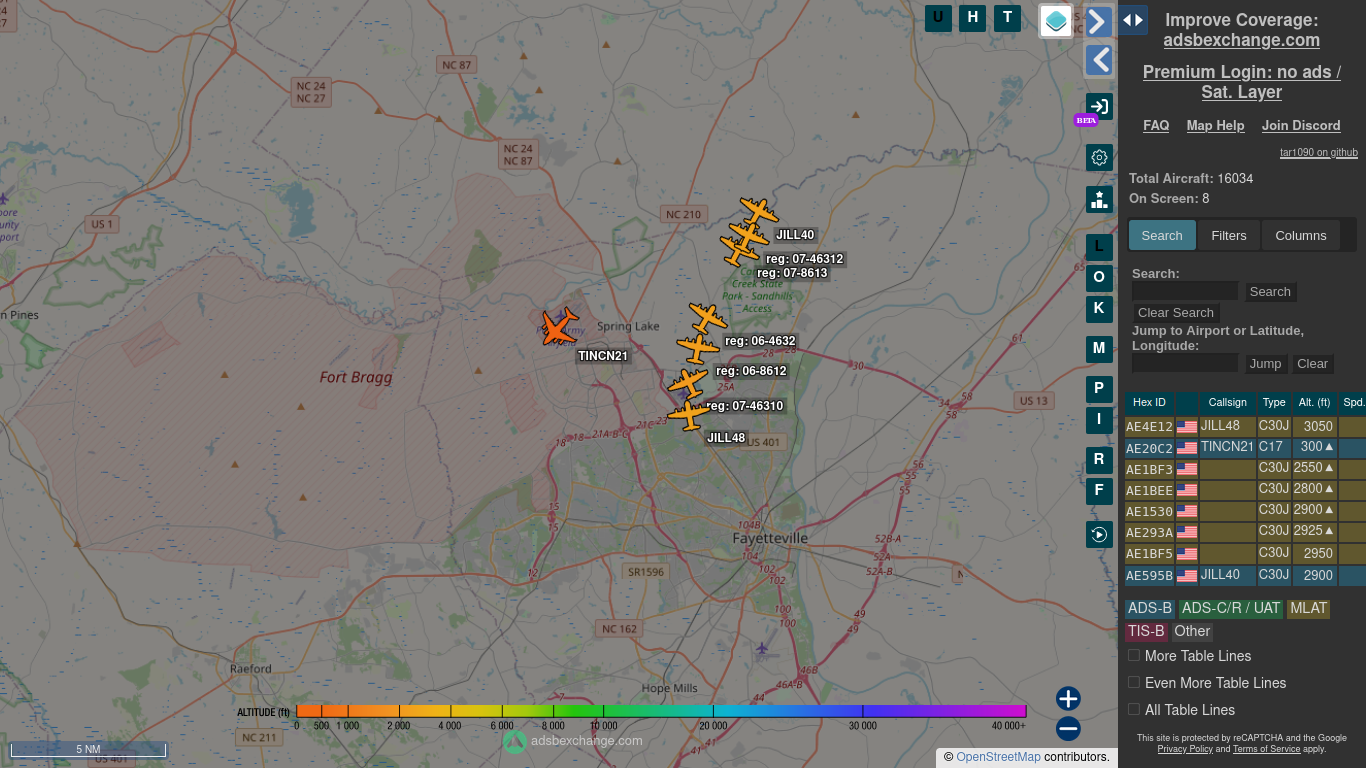The image size is (1366, 768).
Task: Enable Even More Table Lines checkbox
Action: 1134,682
